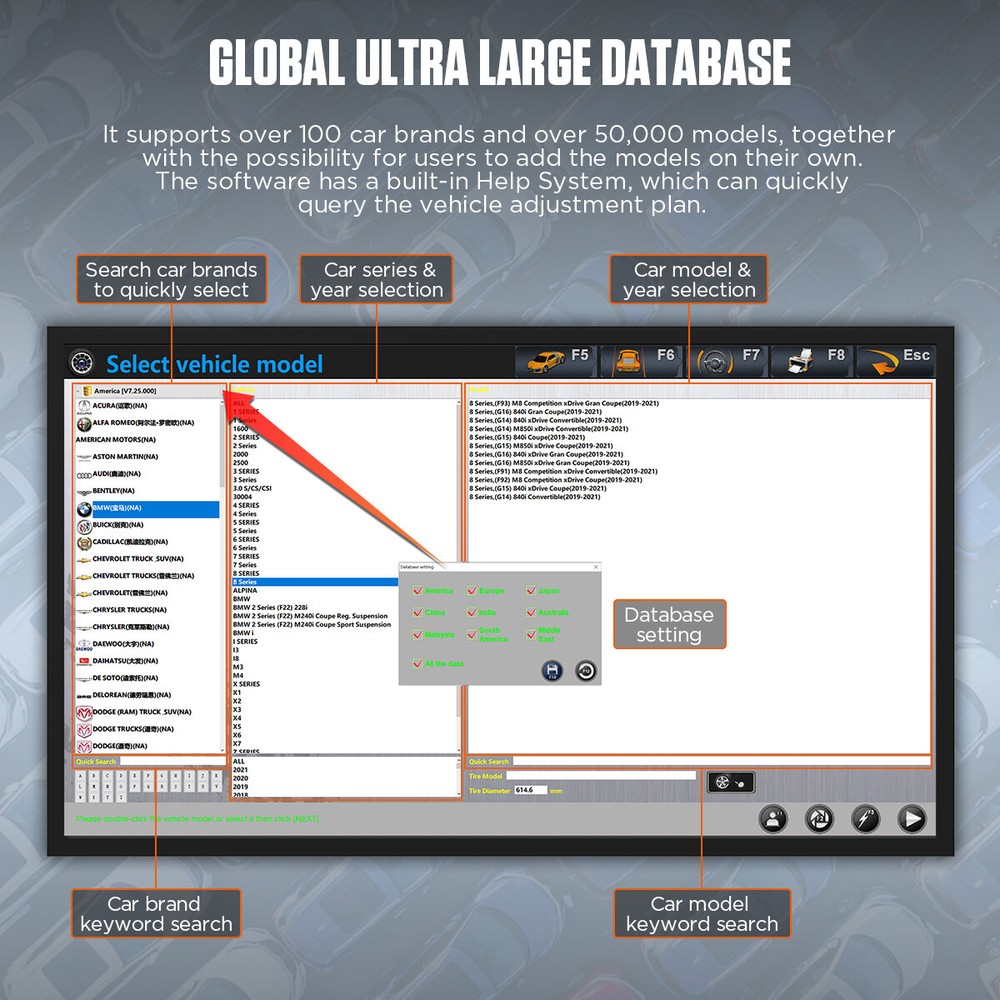Click the Tire Diameter input field
The height and width of the screenshot is (1000, 1000).
[x=530, y=790]
